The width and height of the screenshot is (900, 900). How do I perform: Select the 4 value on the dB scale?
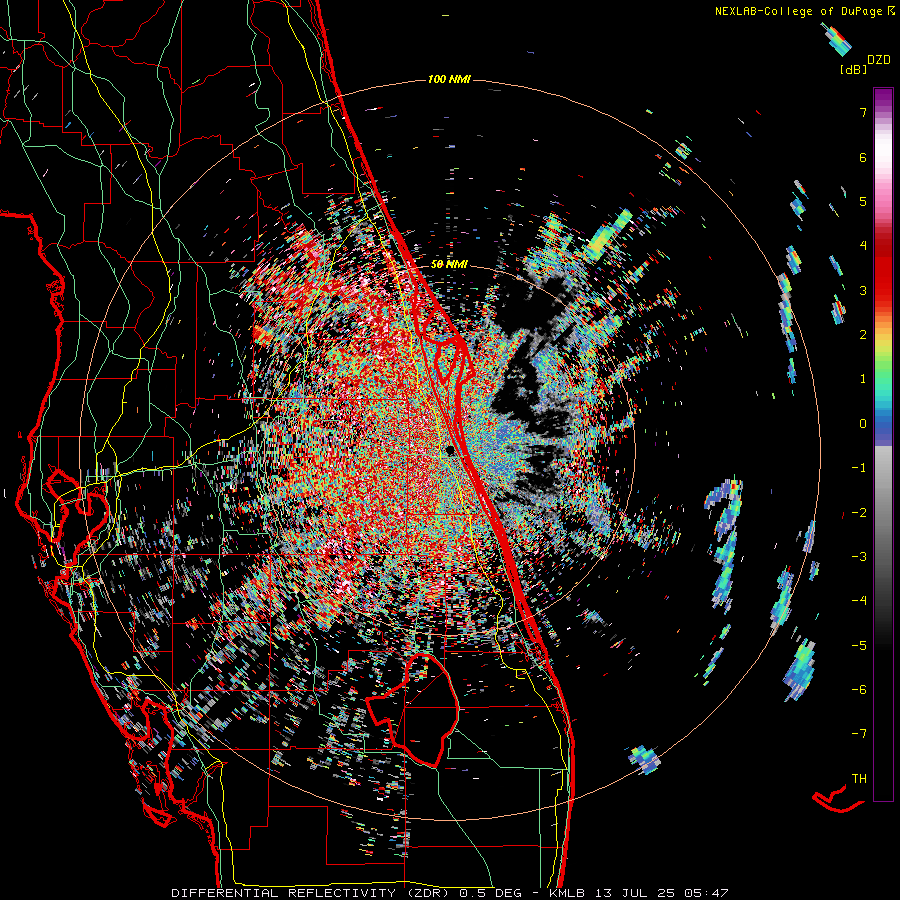coord(863,246)
